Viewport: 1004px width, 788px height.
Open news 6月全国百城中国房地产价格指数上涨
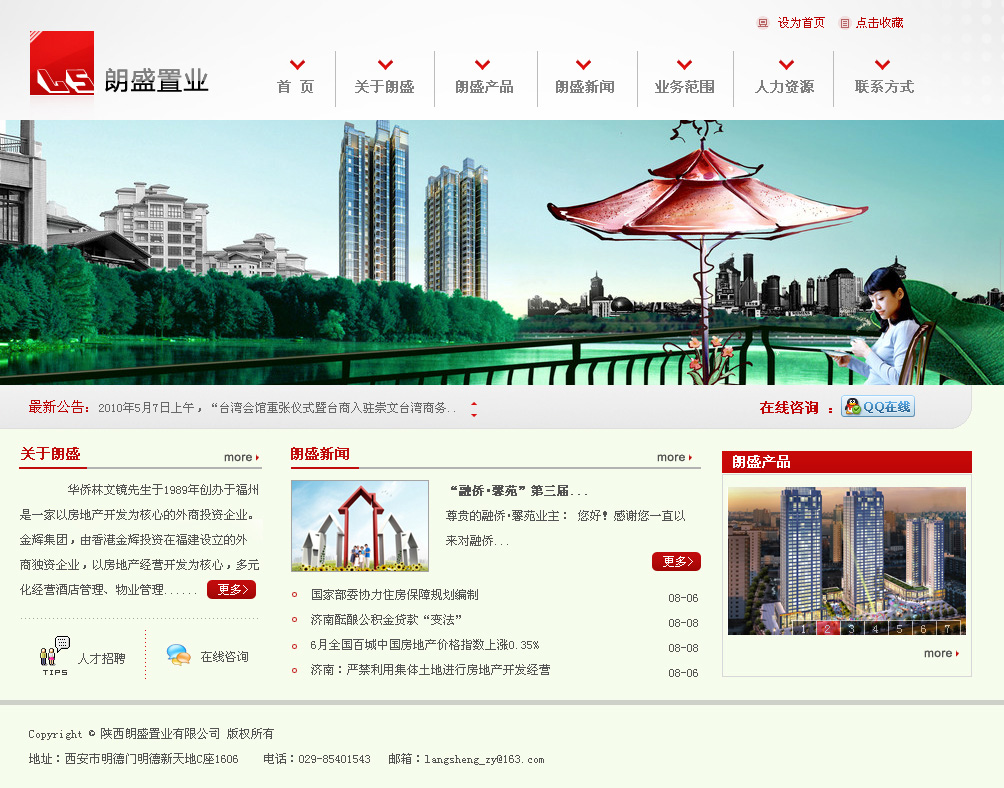pyautogui.click(x=425, y=645)
